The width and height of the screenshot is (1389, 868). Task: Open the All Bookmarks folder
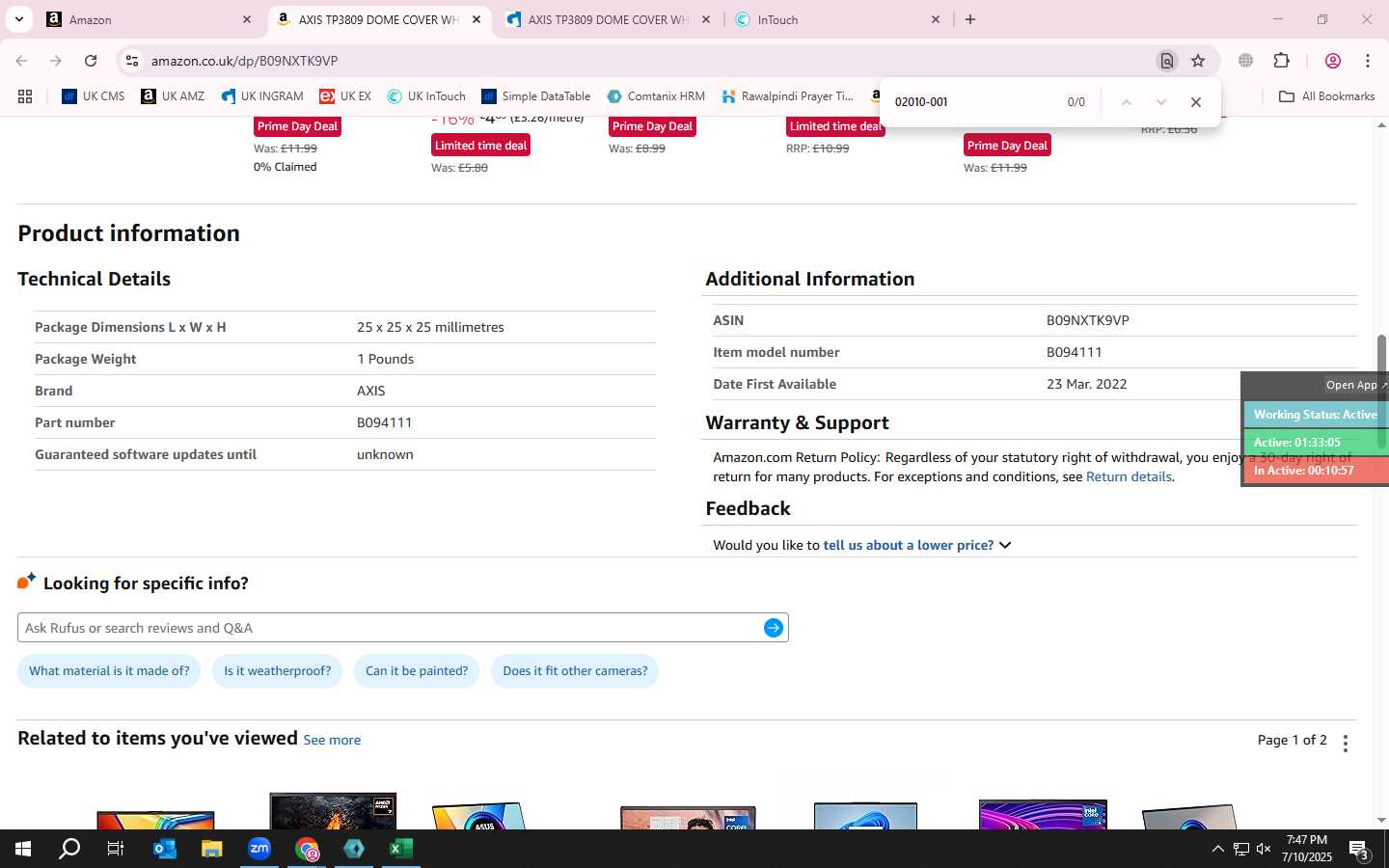[1326, 96]
